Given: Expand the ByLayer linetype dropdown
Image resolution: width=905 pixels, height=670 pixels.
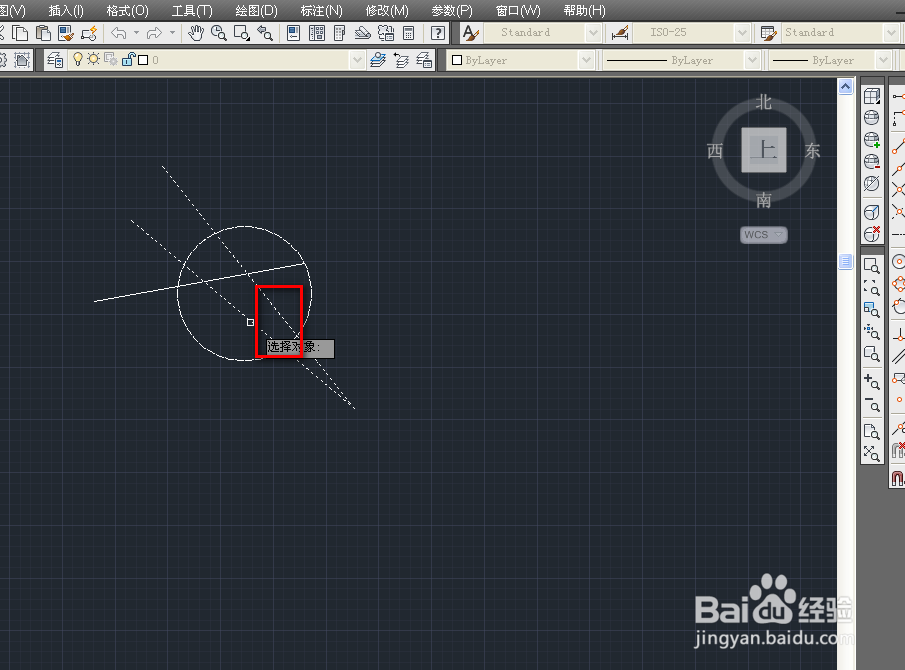Looking at the screenshot, I should coord(752,60).
